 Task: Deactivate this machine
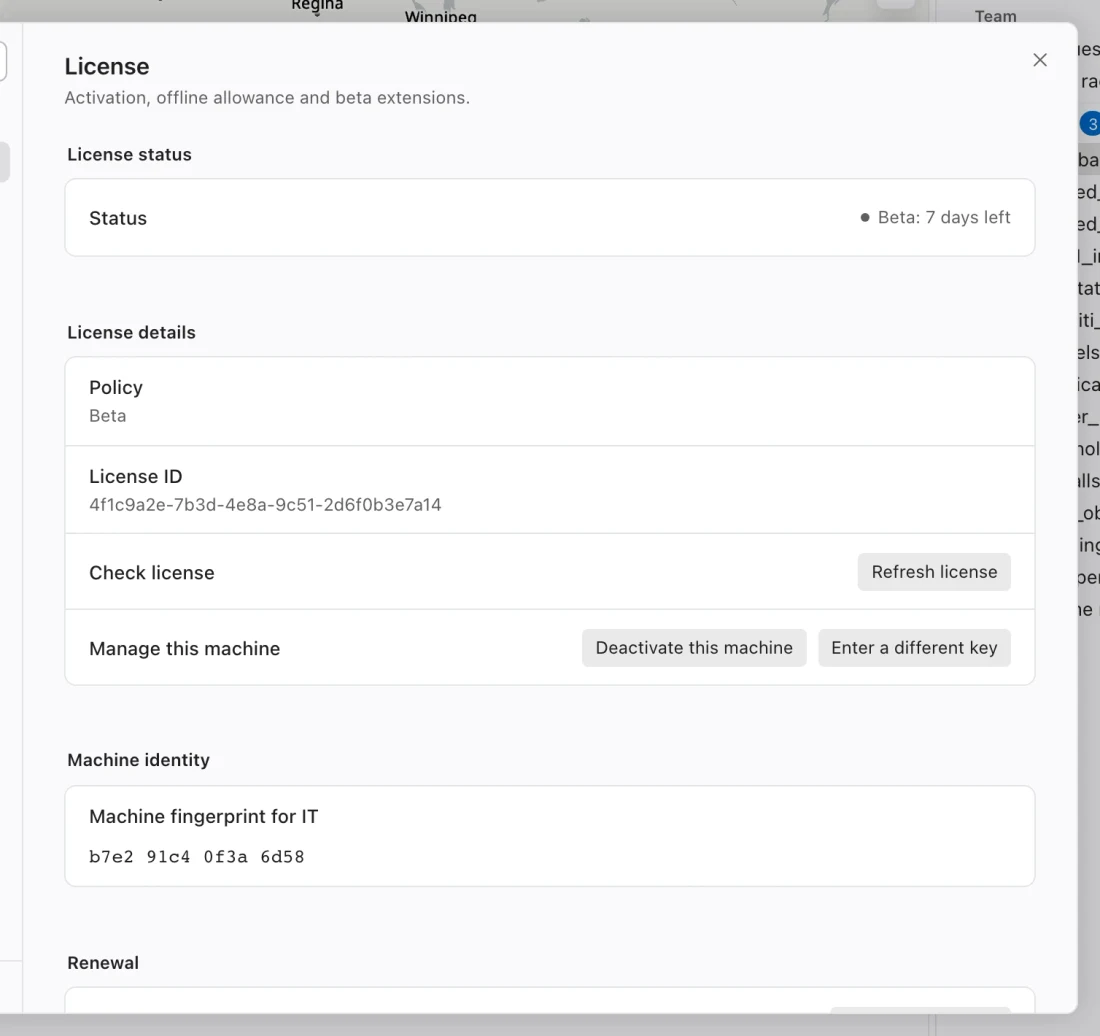[694, 648]
